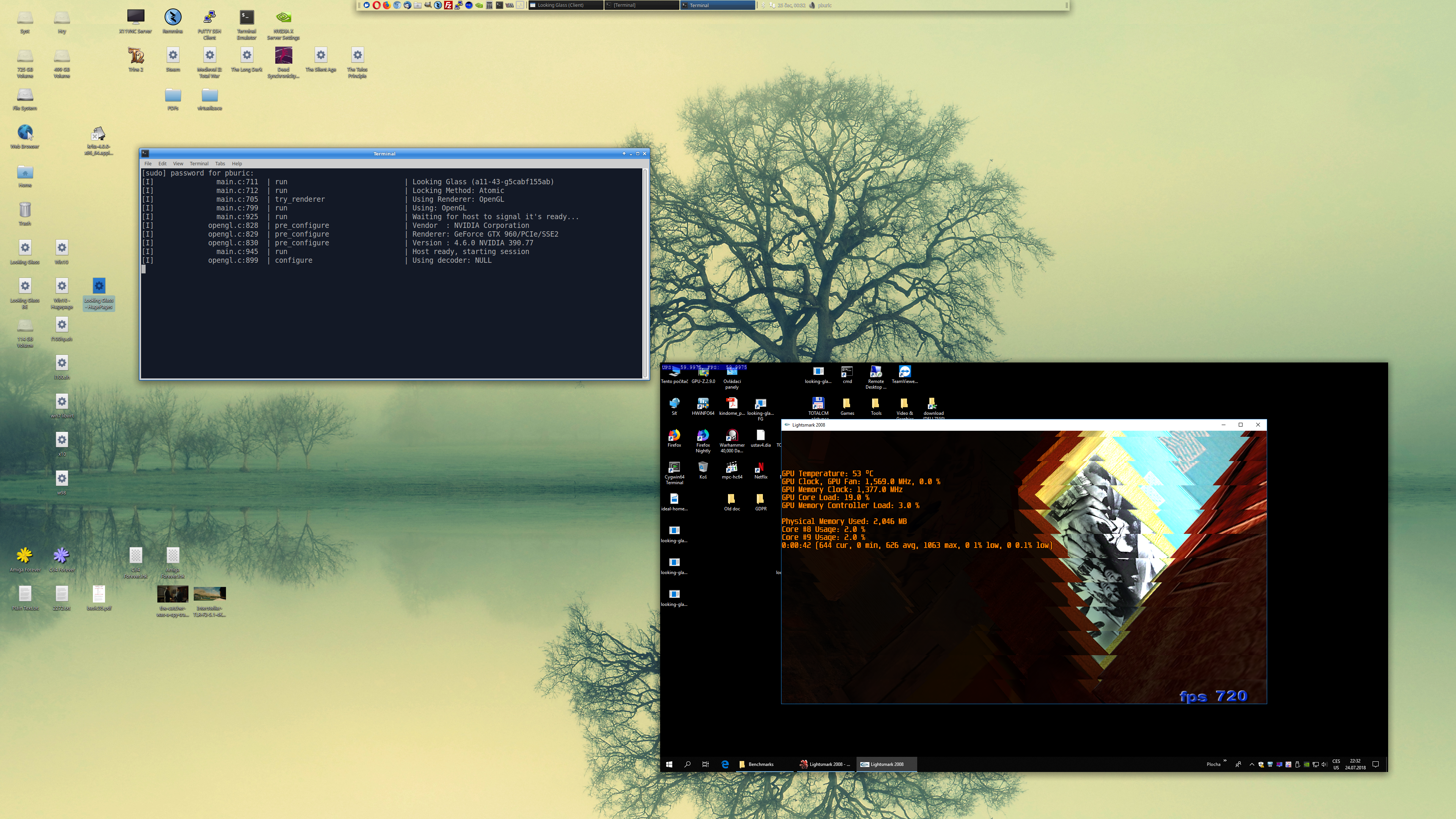Switch to Looking Glass (Client) in panel

point(565,5)
